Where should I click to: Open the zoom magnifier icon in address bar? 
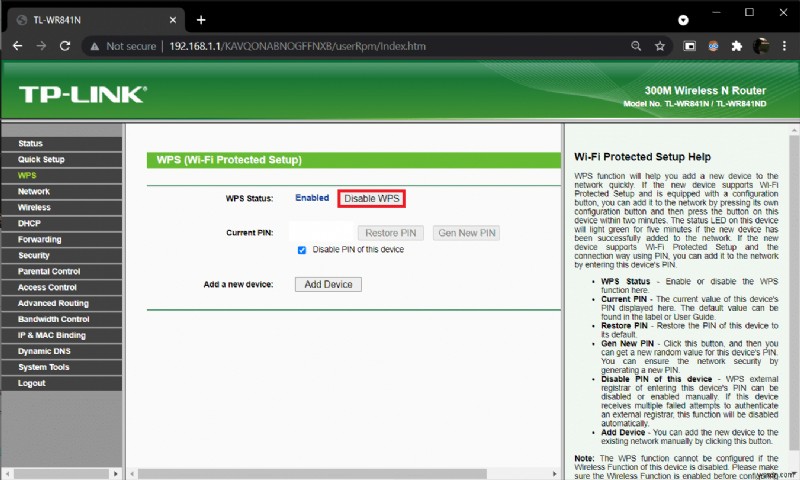point(636,46)
